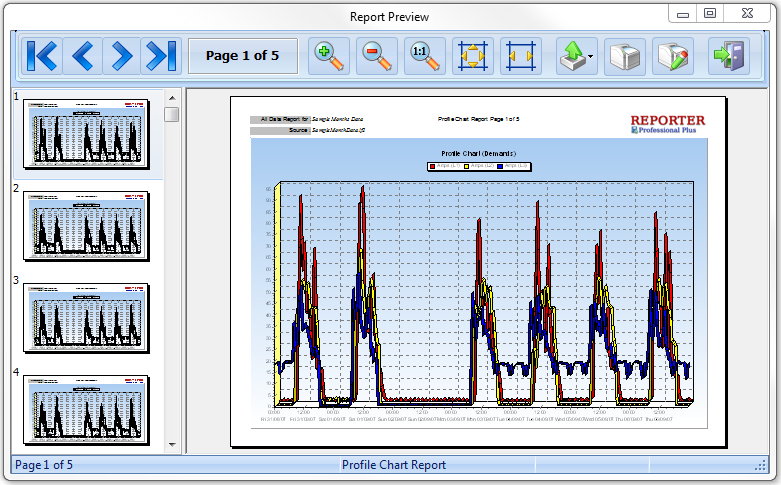The image size is (781, 485).
Task: Exit the preview using the door icon
Action: [x=729, y=56]
